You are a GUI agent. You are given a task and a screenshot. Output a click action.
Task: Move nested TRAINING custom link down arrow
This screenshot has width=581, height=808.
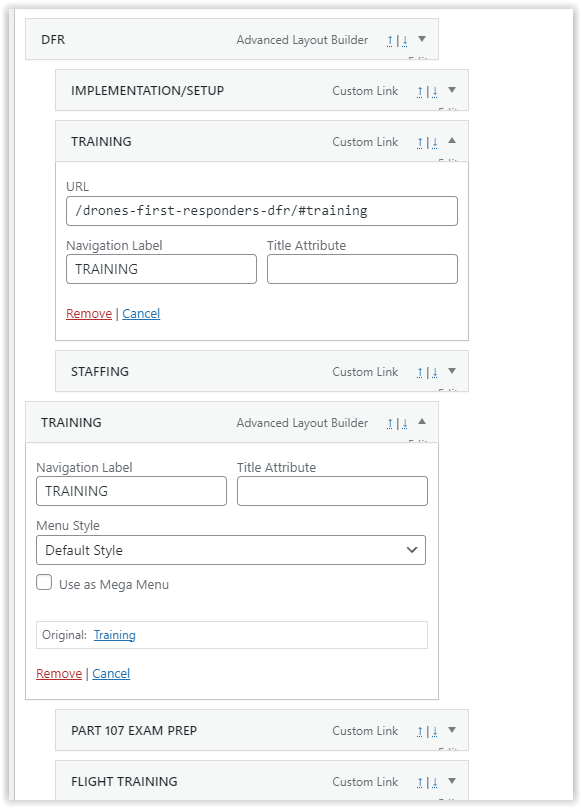(435, 142)
